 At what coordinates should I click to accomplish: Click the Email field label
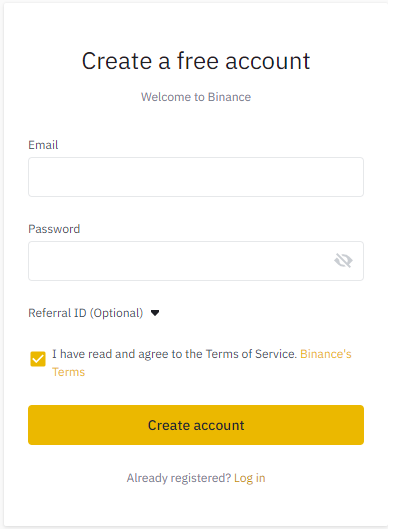(x=43, y=145)
